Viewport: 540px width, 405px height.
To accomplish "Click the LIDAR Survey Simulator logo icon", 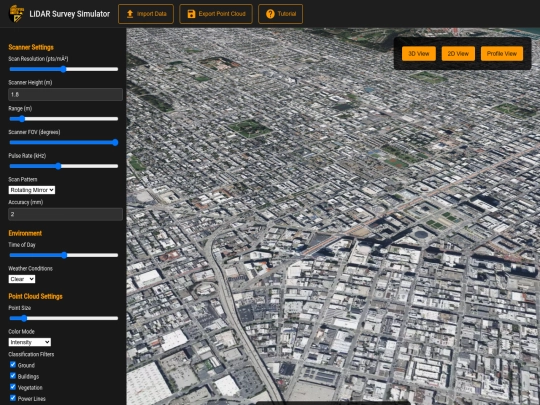I will (16, 14).
